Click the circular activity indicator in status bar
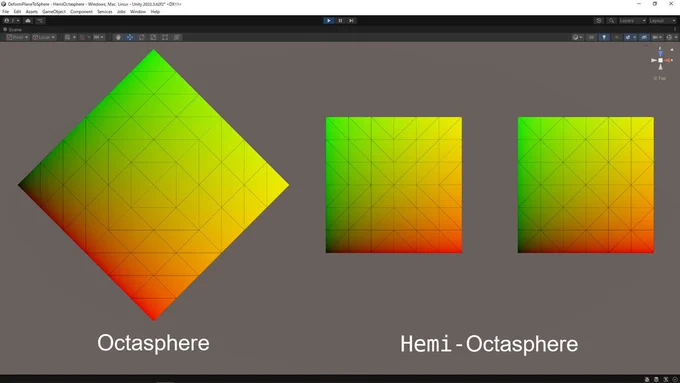680x383 pixels. [675, 379]
